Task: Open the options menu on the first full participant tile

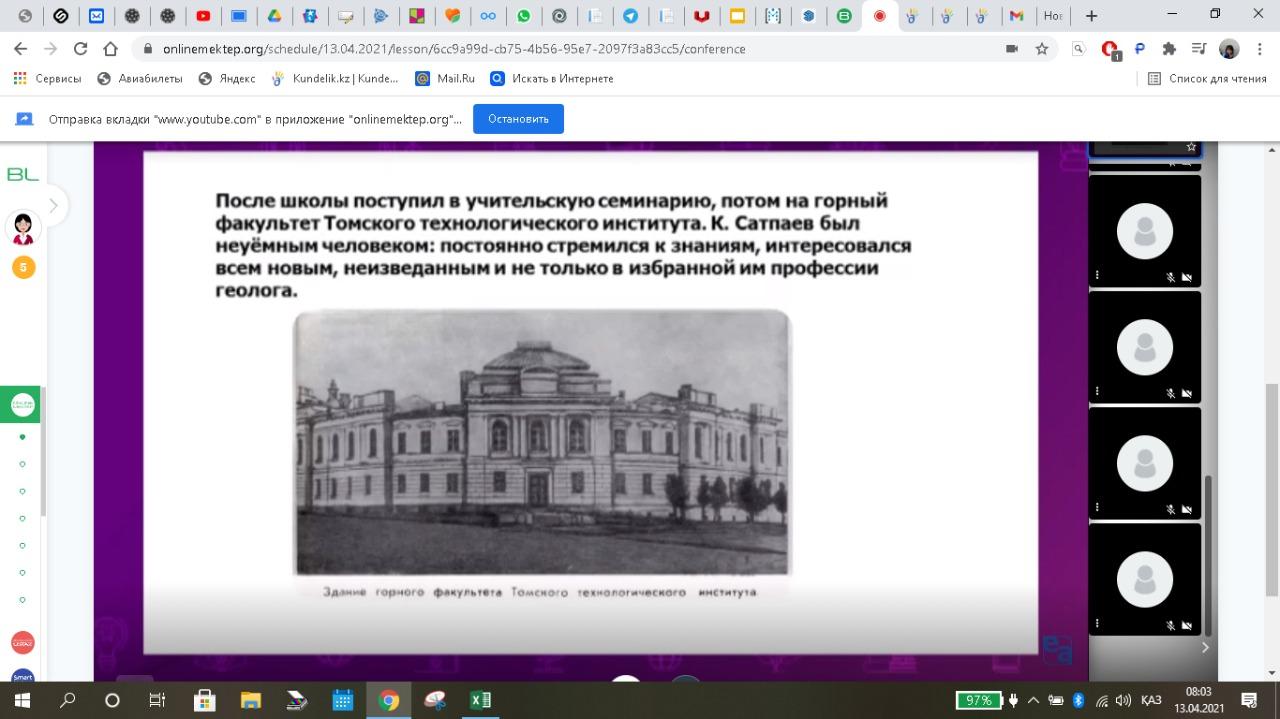Action: (x=1097, y=276)
